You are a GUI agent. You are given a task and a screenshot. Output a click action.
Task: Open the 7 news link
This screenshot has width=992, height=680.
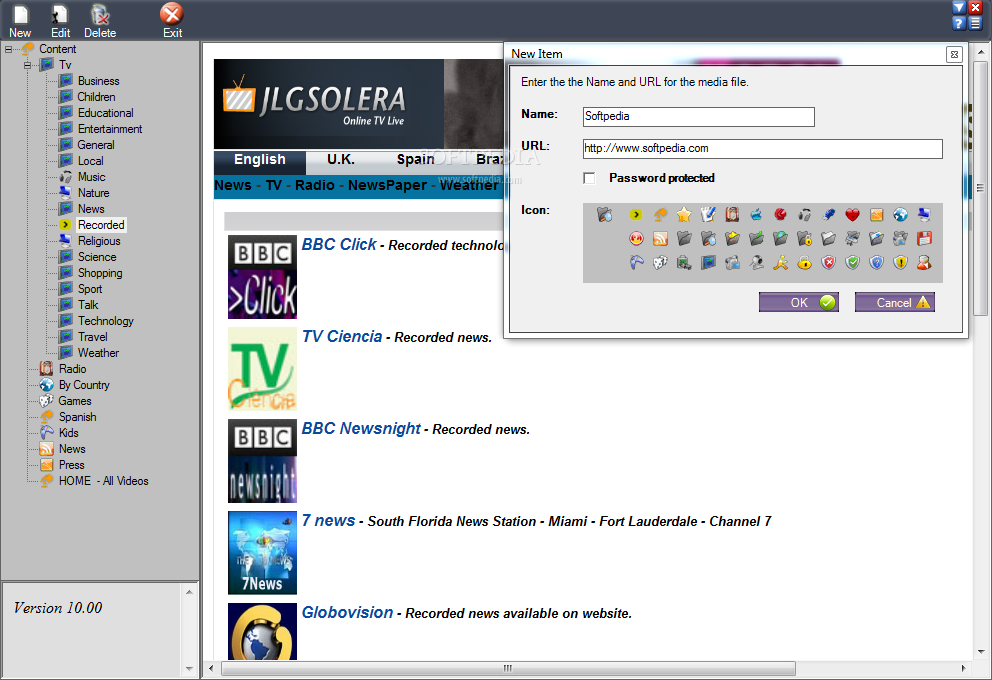pos(328,521)
